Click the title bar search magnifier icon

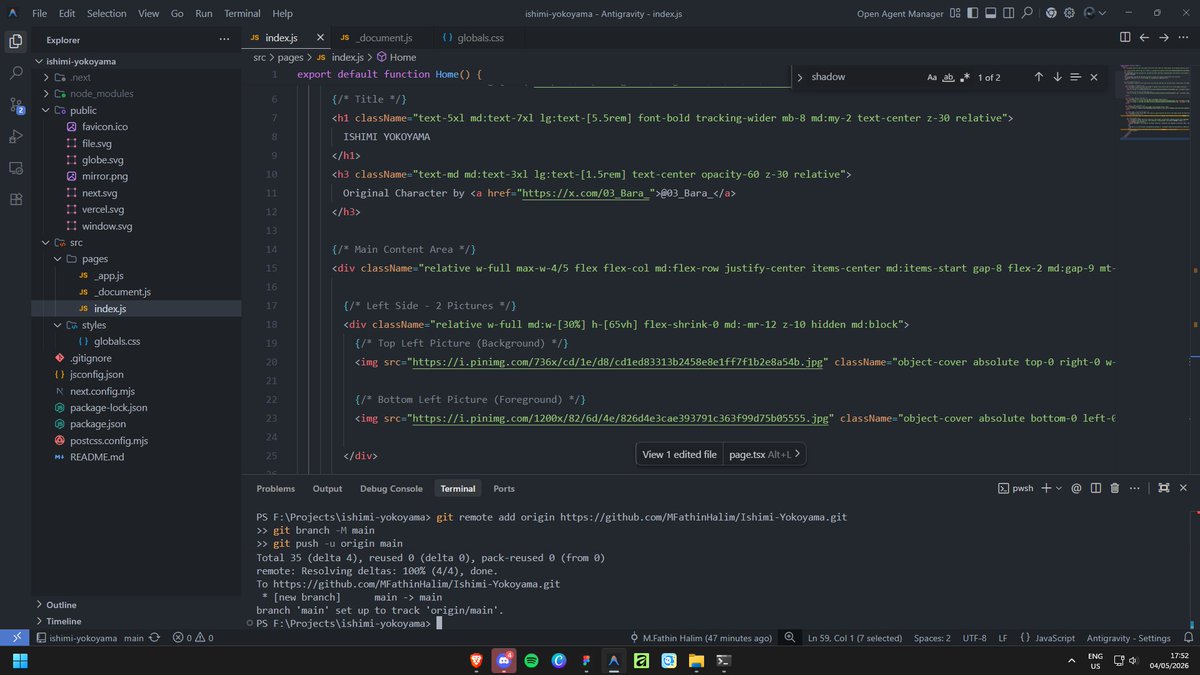(x=1026, y=14)
